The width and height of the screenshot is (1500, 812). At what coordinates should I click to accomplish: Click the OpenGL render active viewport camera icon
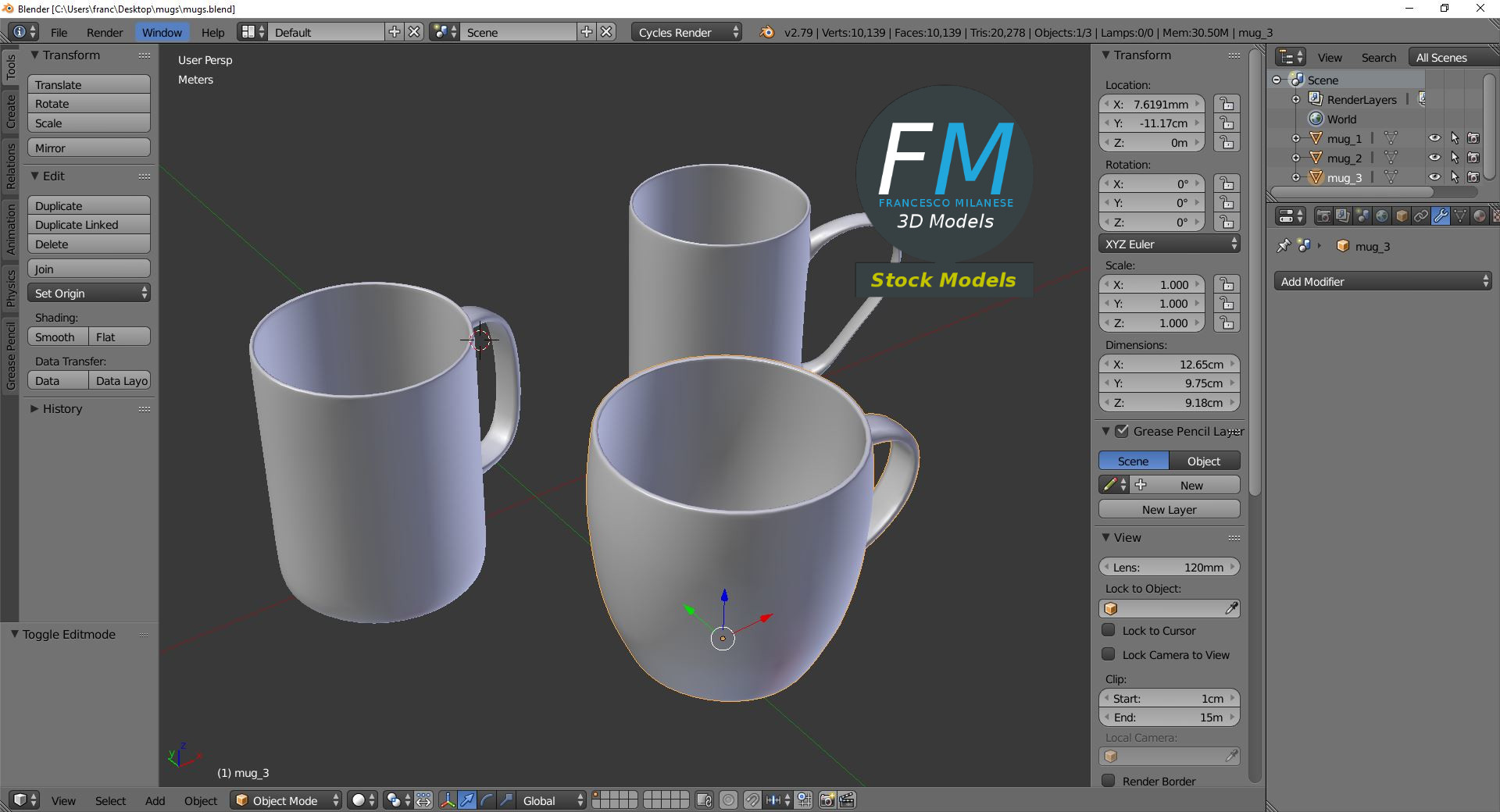(x=827, y=800)
